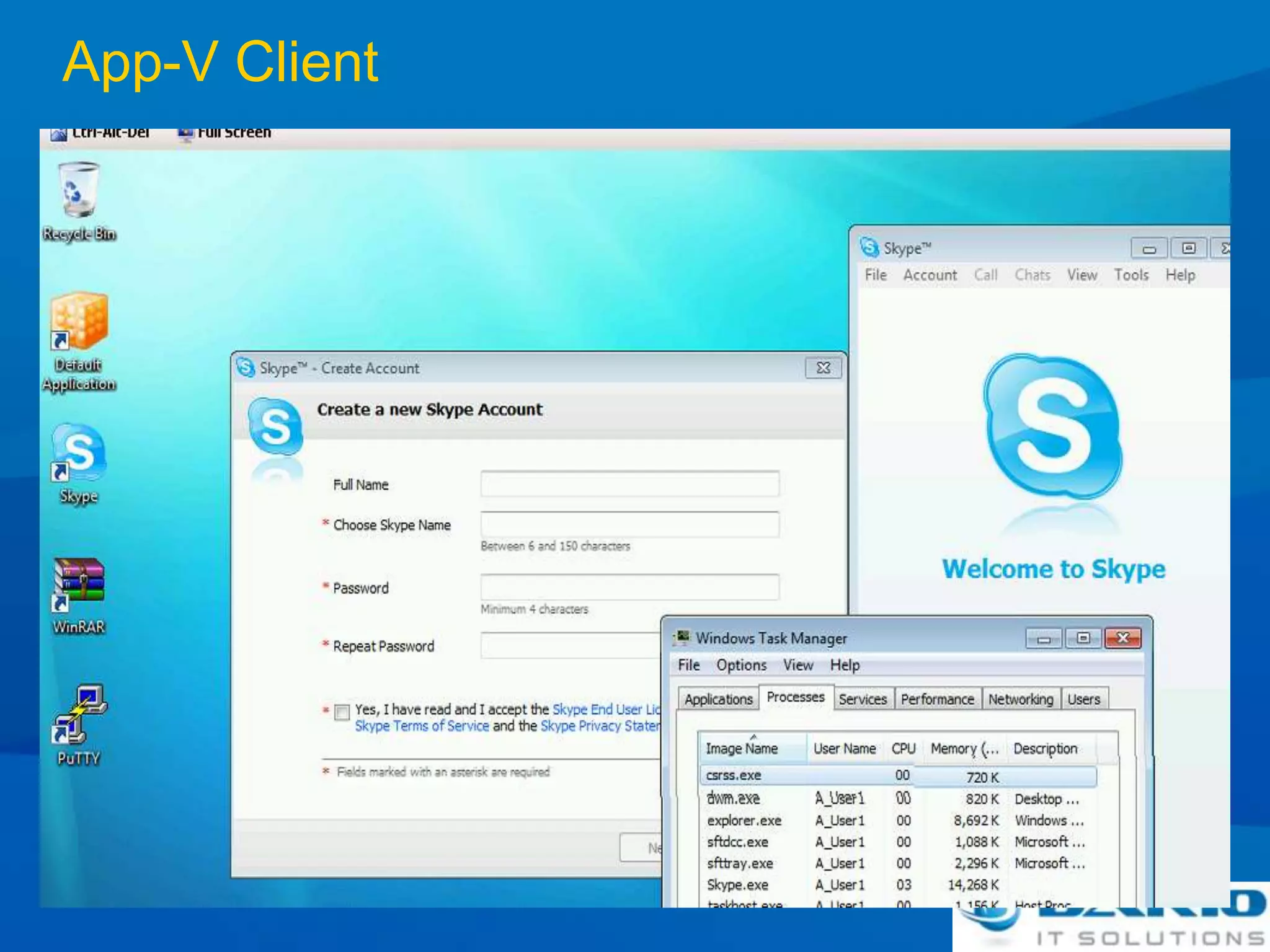The image size is (1270, 952).
Task: Select the dwm.exe process row
Action: coord(898,798)
